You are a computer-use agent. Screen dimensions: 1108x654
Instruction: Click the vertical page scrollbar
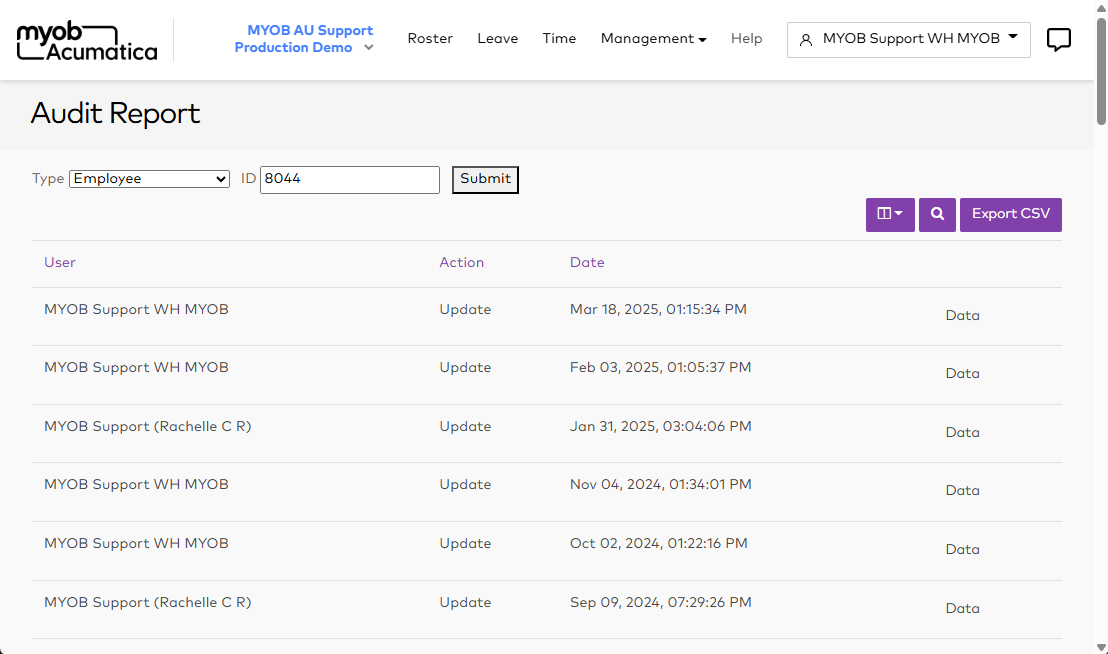click(x=1101, y=300)
